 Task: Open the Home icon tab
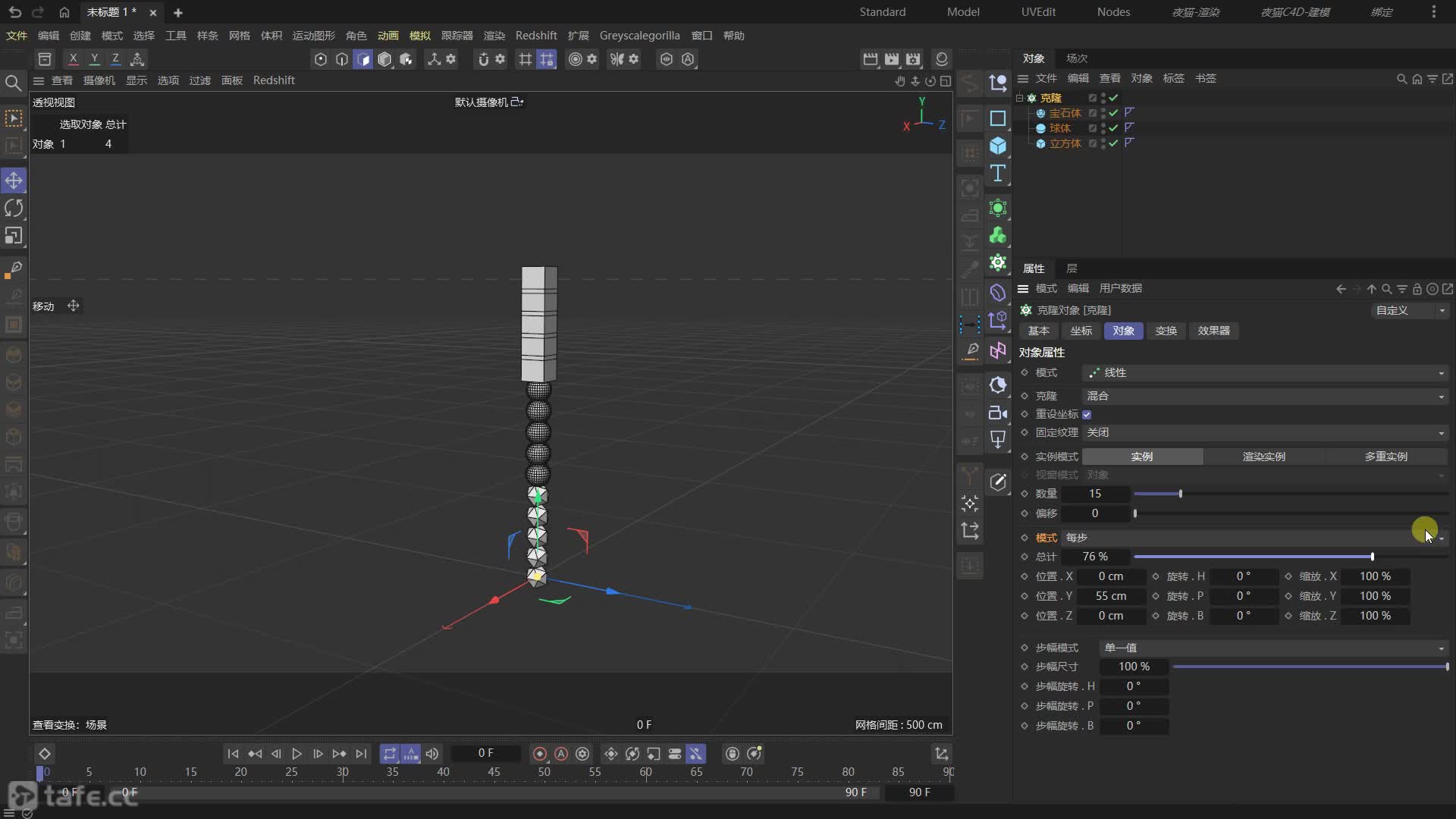pyautogui.click(x=64, y=12)
